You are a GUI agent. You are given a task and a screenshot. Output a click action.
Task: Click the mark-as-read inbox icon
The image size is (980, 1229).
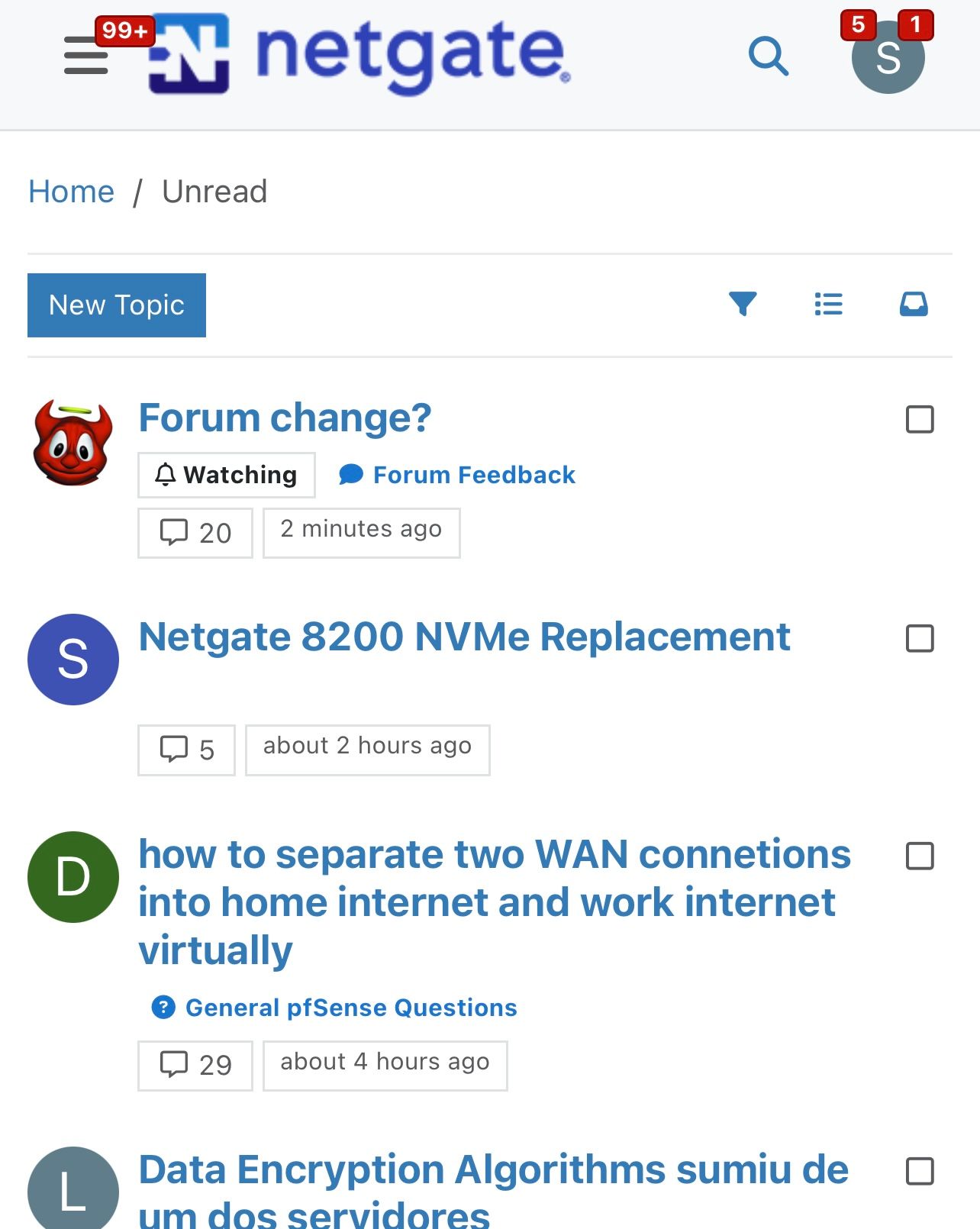[914, 304]
